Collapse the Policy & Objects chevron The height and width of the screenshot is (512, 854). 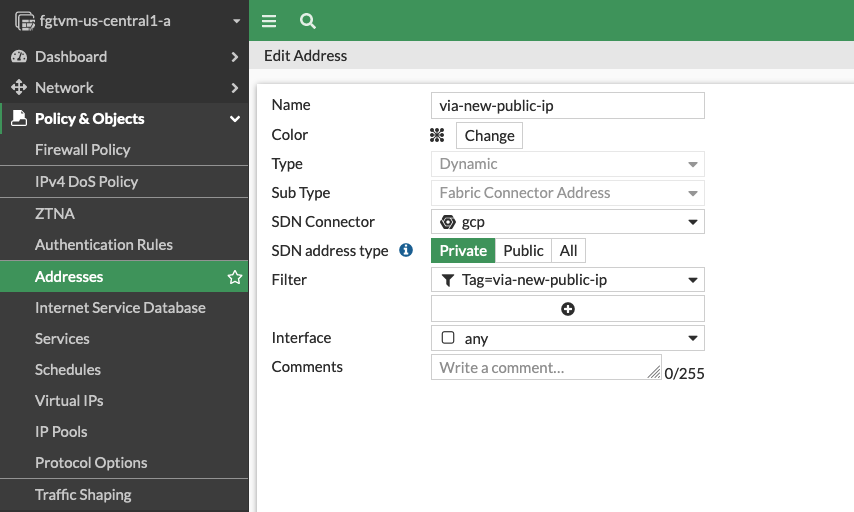point(235,119)
